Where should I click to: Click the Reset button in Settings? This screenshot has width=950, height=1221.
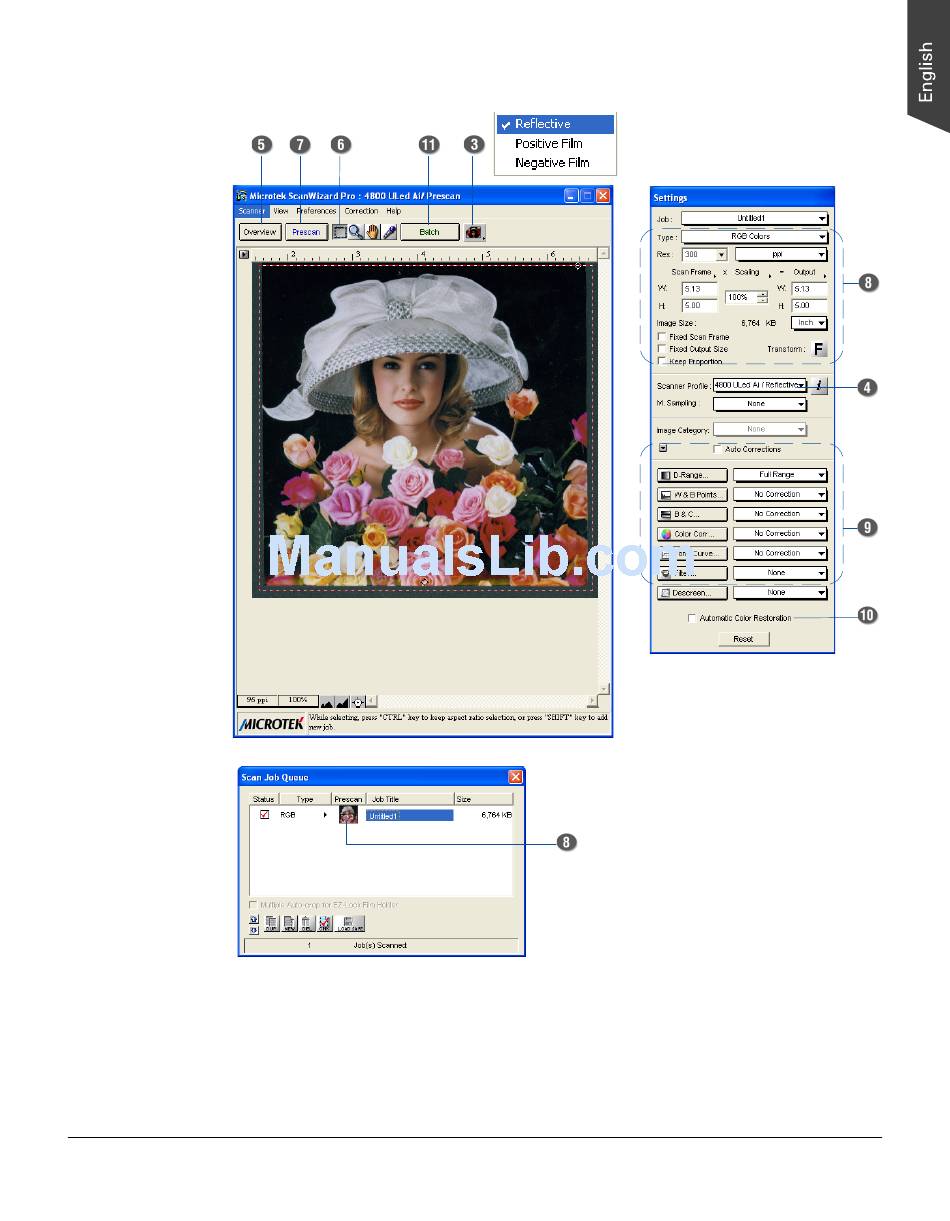click(743, 638)
